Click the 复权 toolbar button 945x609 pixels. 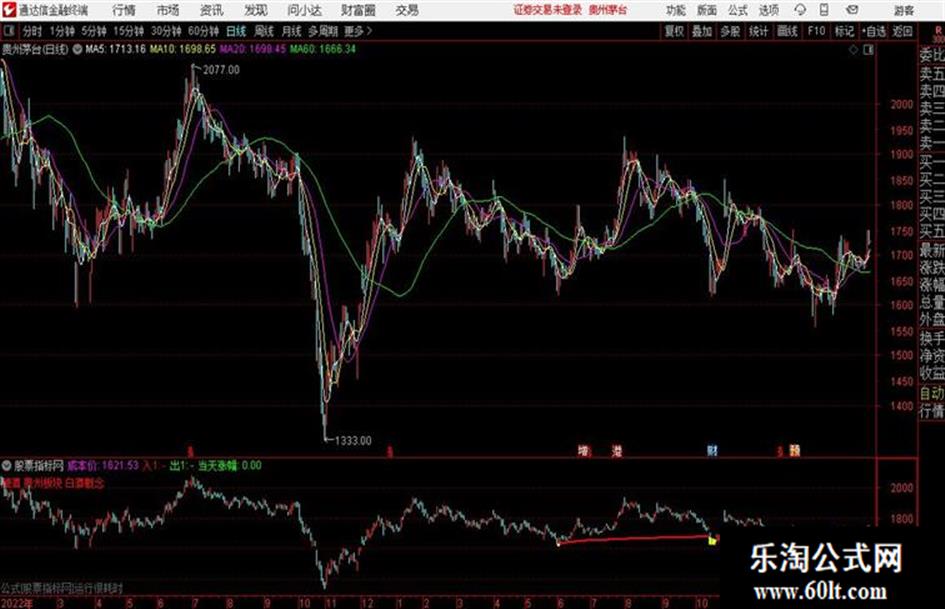click(x=674, y=31)
